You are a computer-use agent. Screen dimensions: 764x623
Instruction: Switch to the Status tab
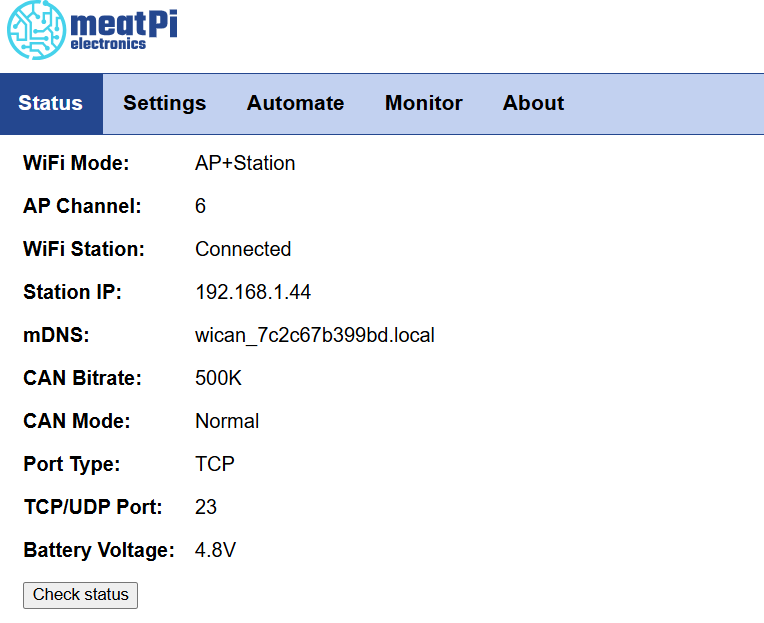pyautogui.click(x=50, y=103)
